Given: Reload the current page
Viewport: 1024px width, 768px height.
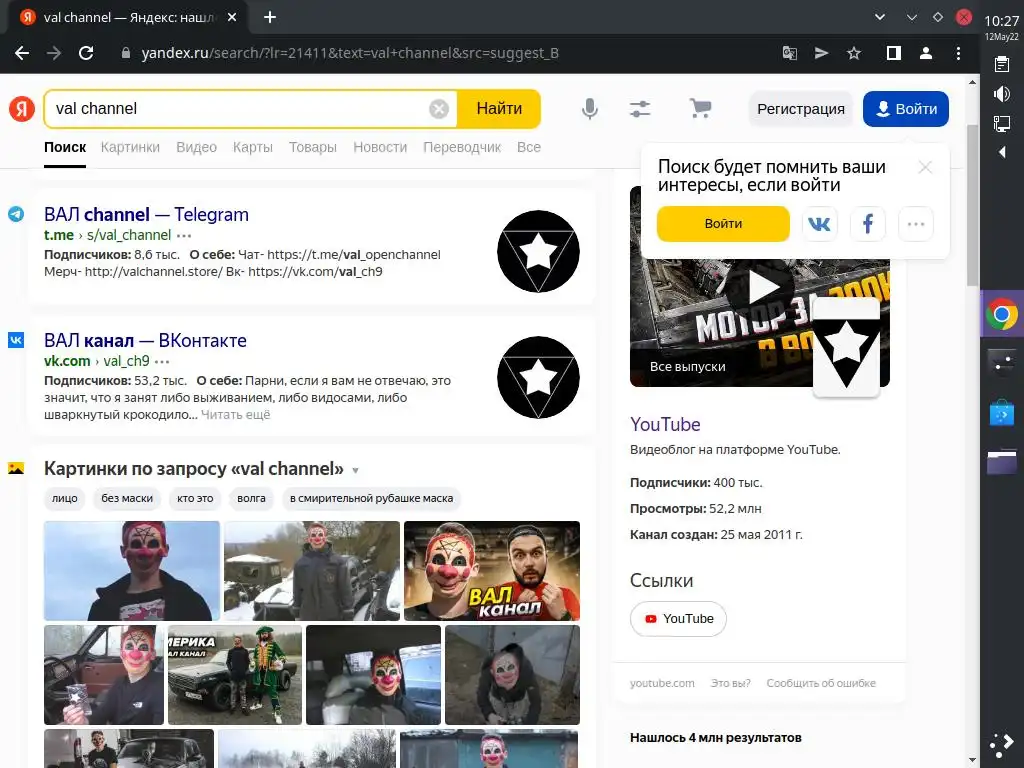Looking at the screenshot, I should coord(86,54).
